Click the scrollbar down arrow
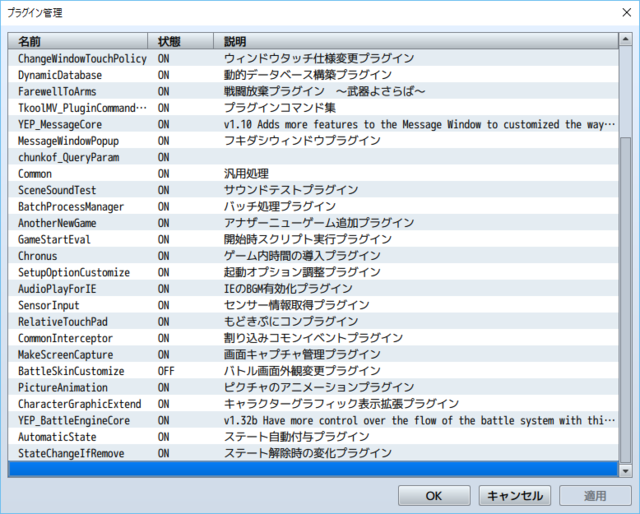Viewport: 640px width, 514px height. 625,471
